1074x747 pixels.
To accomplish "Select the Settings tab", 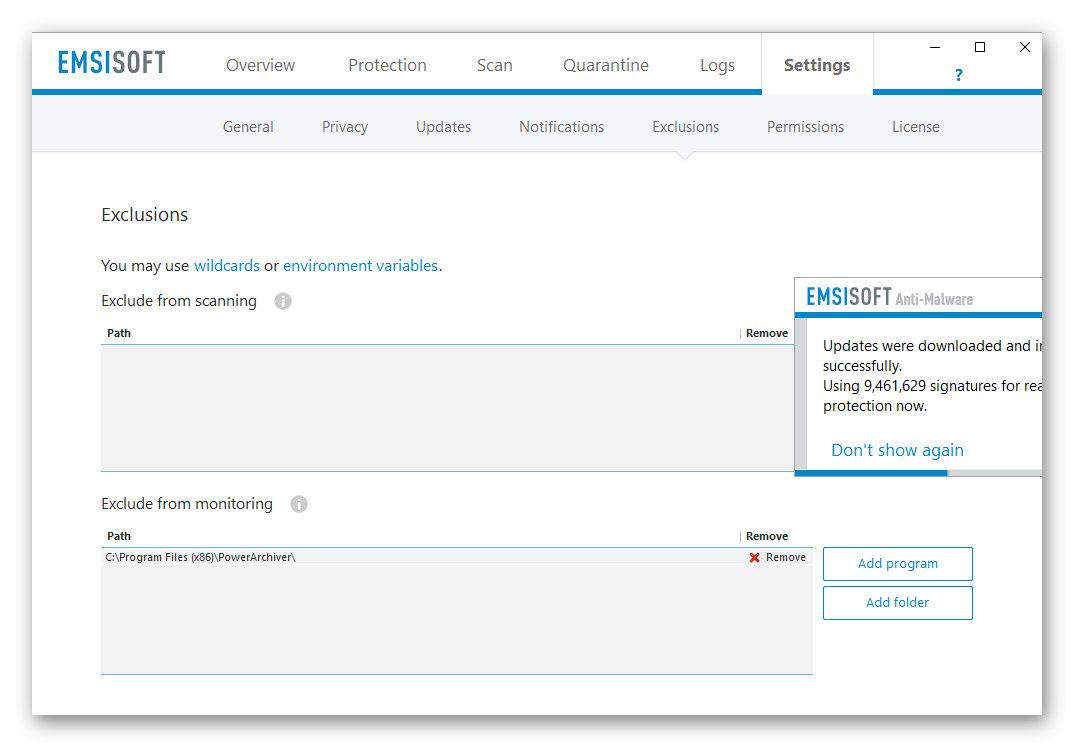I will coord(817,66).
